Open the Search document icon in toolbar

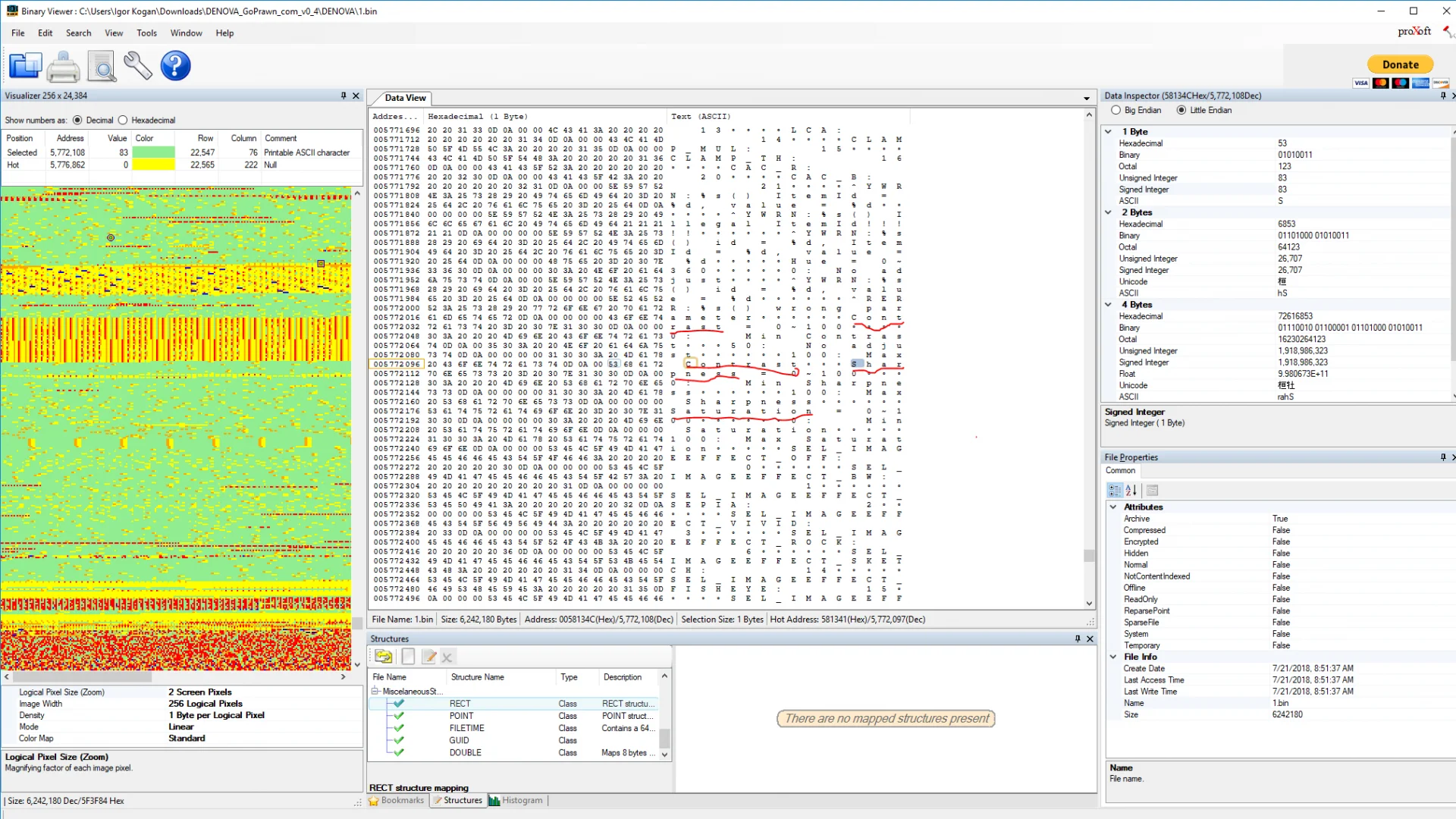pos(102,66)
